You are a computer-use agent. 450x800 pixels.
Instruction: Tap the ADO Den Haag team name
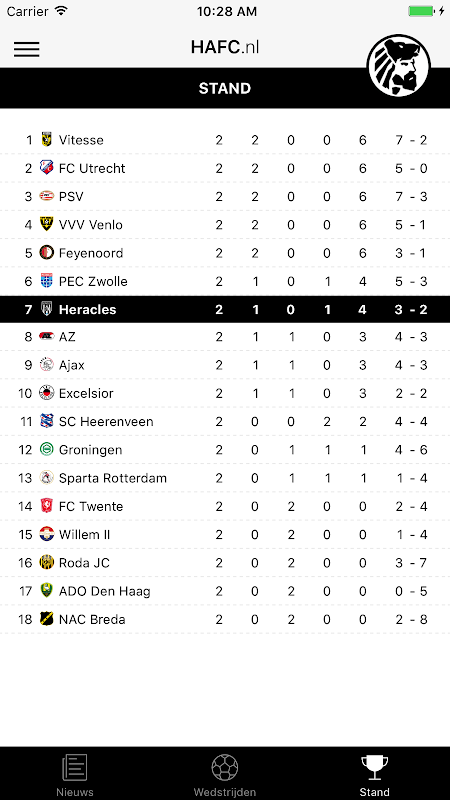(x=105, y=591)
